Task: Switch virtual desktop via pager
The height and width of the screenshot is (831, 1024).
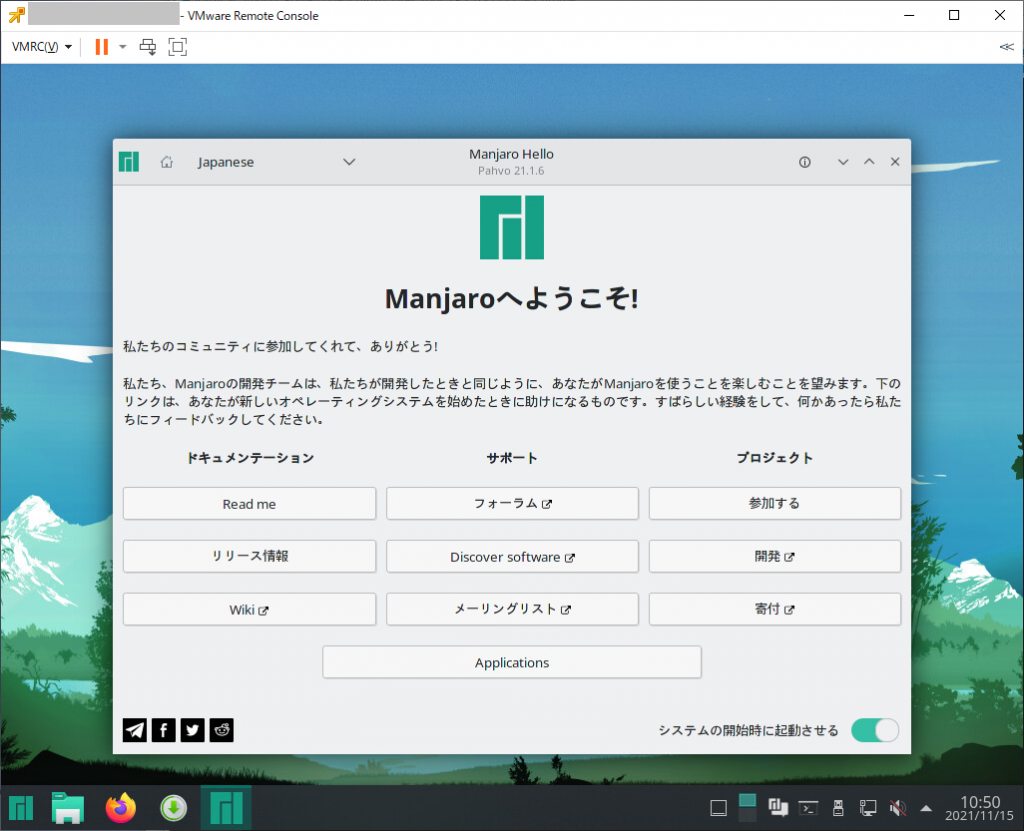Action: 747,808
